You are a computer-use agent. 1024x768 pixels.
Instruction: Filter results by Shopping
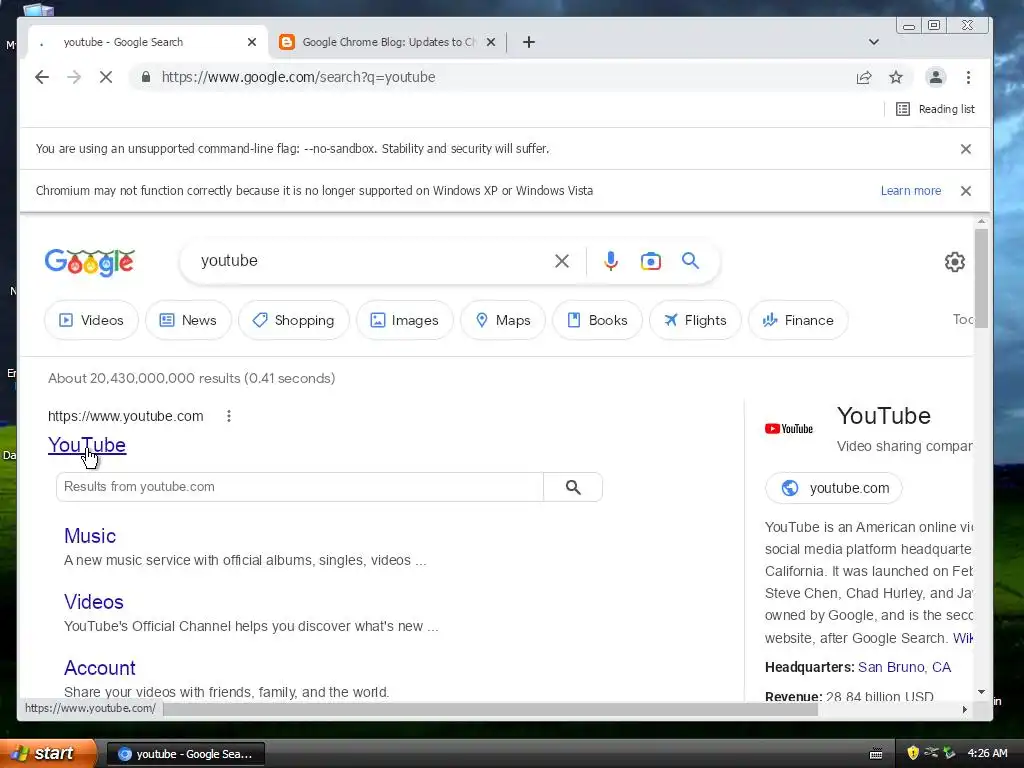pyautogui.click(x=294, y=320)
